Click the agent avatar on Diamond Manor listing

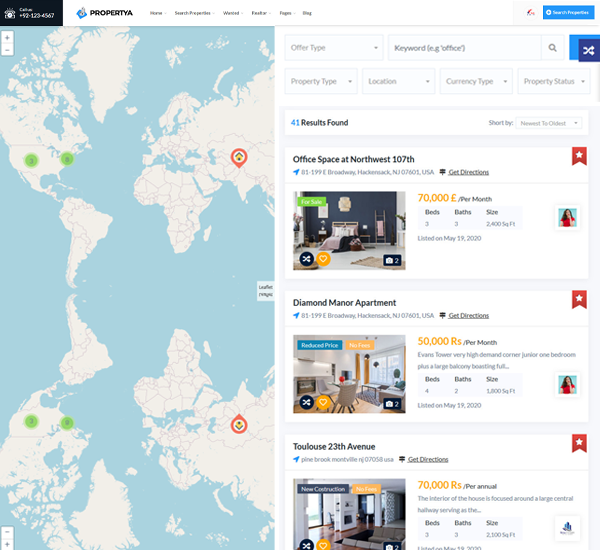click(x=567, y=385)
